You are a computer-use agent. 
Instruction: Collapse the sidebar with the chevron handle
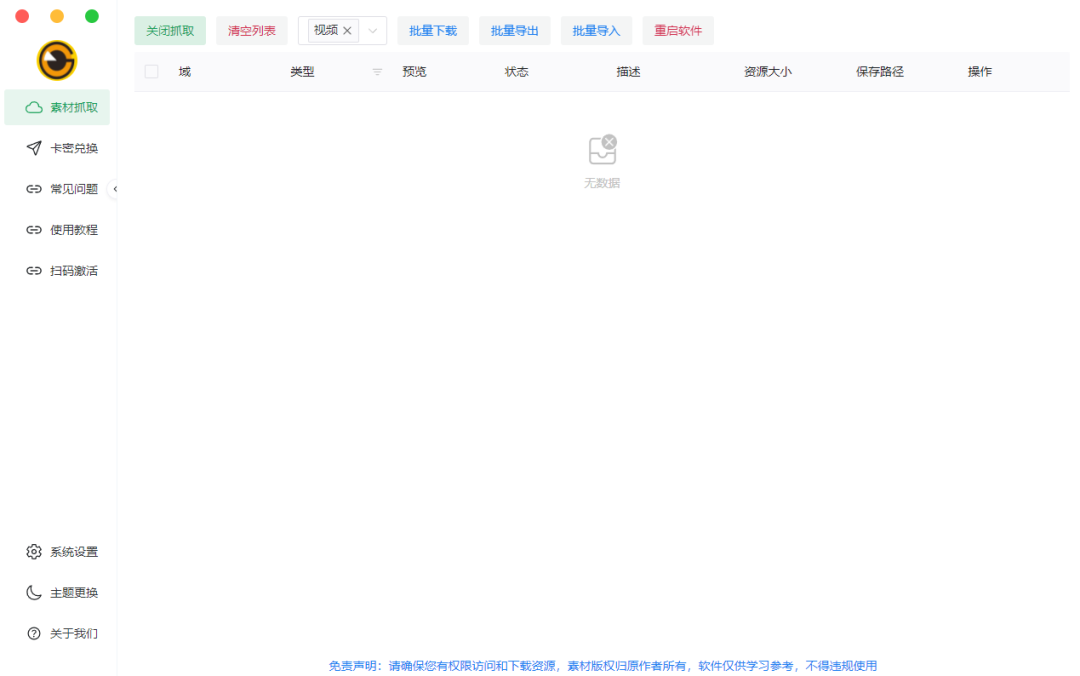(114, 189)
